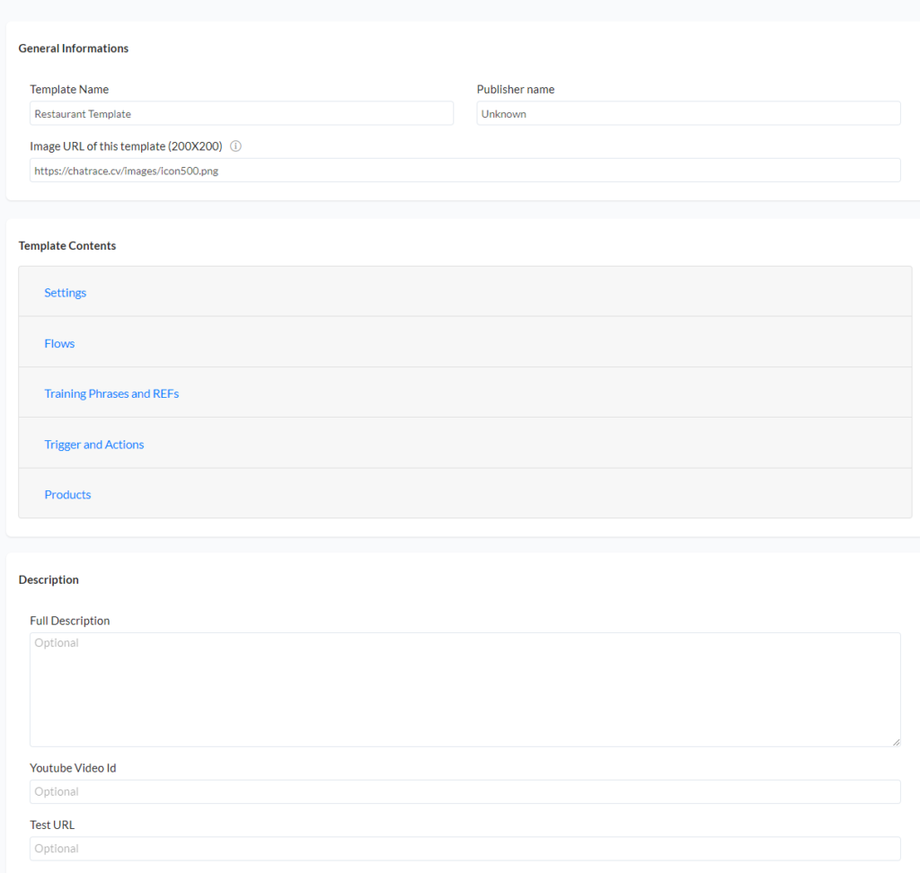The height and width of the screenshot is (873, 920).
Task: Click the Image URL of this template label
Action: tap(126, 146)
